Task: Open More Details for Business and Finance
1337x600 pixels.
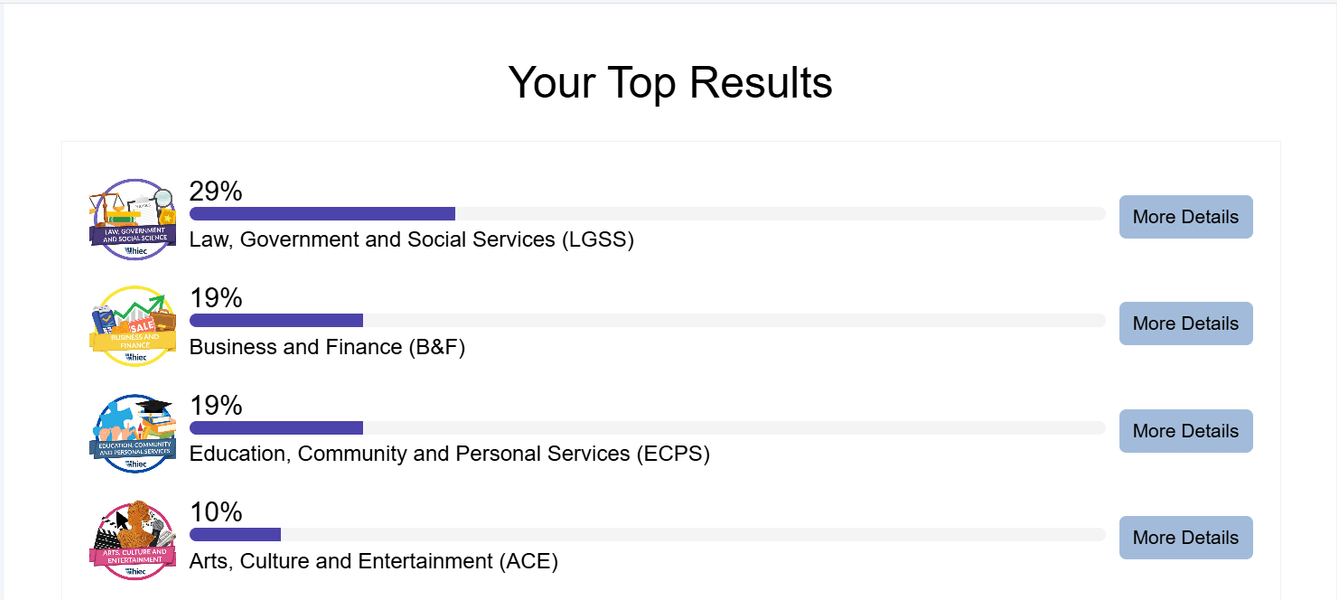Action: [x=1185, y=324]
